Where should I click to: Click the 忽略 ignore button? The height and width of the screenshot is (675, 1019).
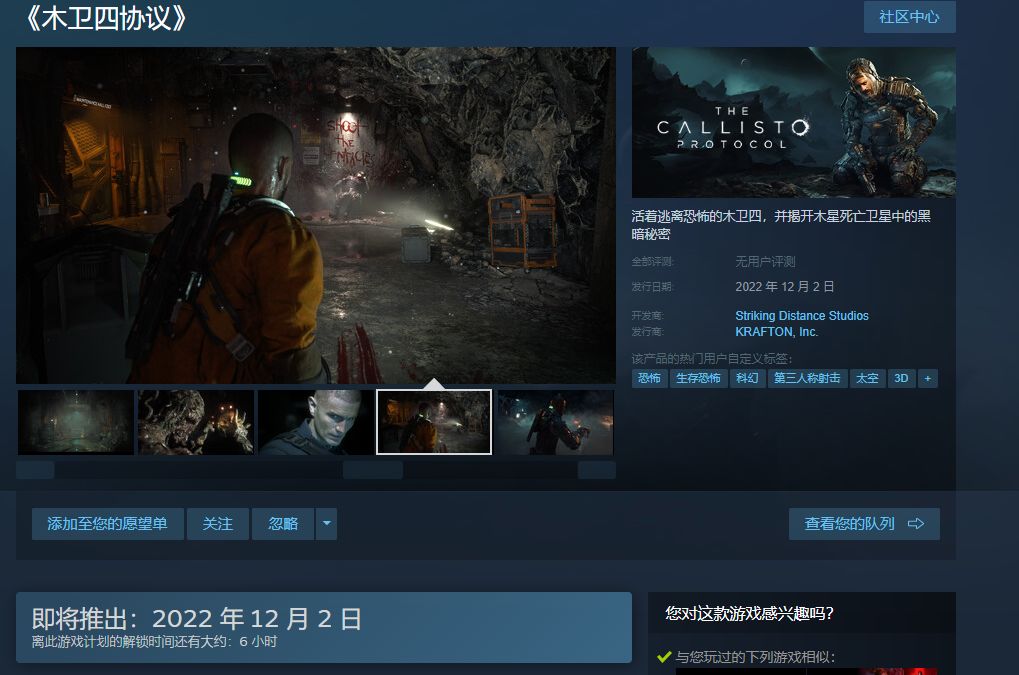283,524
